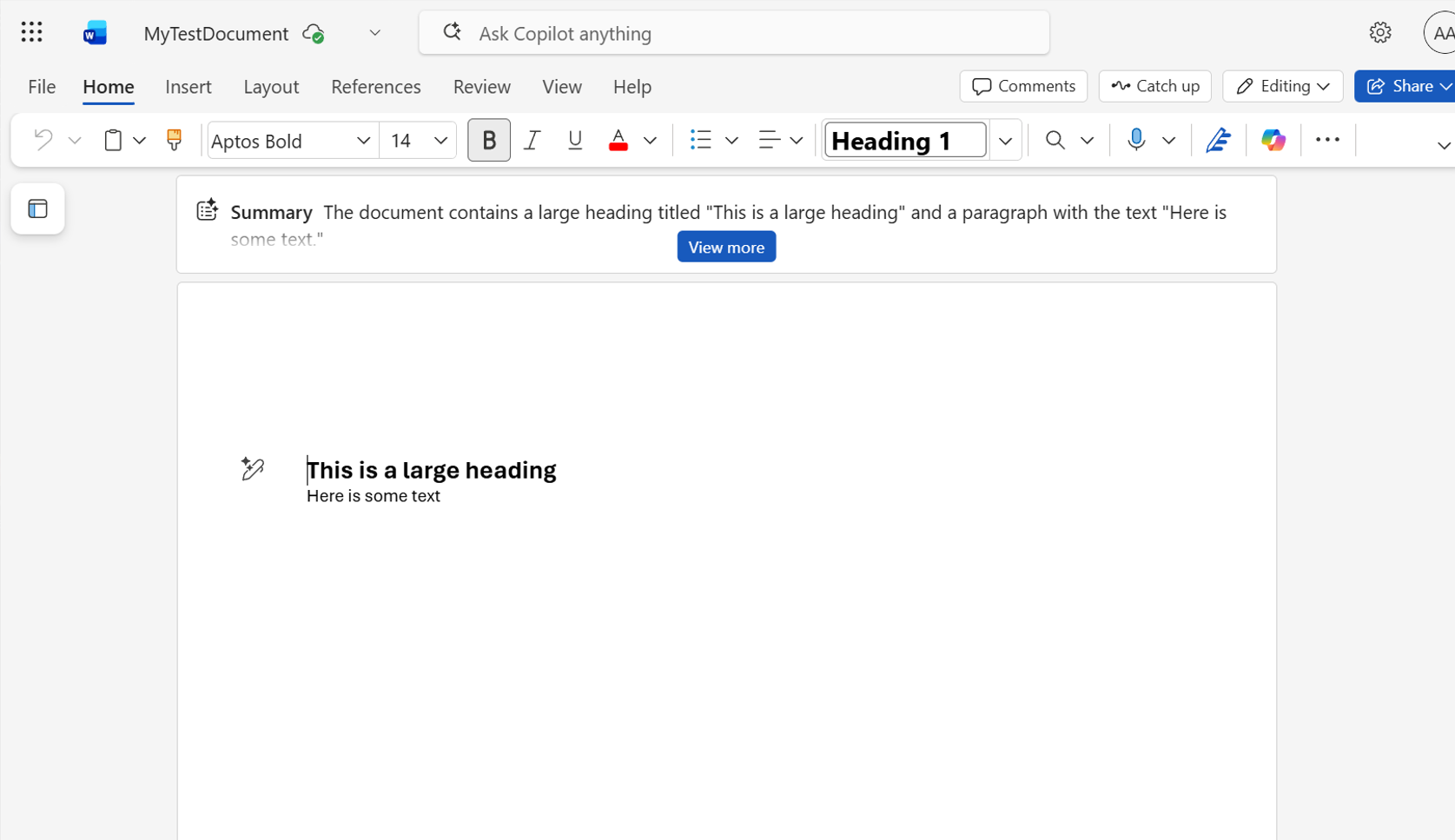Viewport: 1455px width, 840px height.
Task: Open the References tab
Action: (375, 86)
